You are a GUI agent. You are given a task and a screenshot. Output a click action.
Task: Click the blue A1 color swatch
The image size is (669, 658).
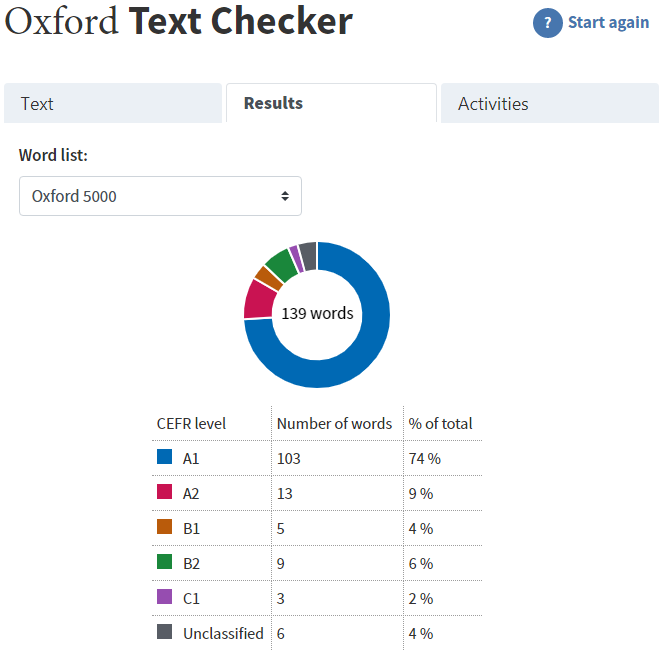tap(165, 457)
